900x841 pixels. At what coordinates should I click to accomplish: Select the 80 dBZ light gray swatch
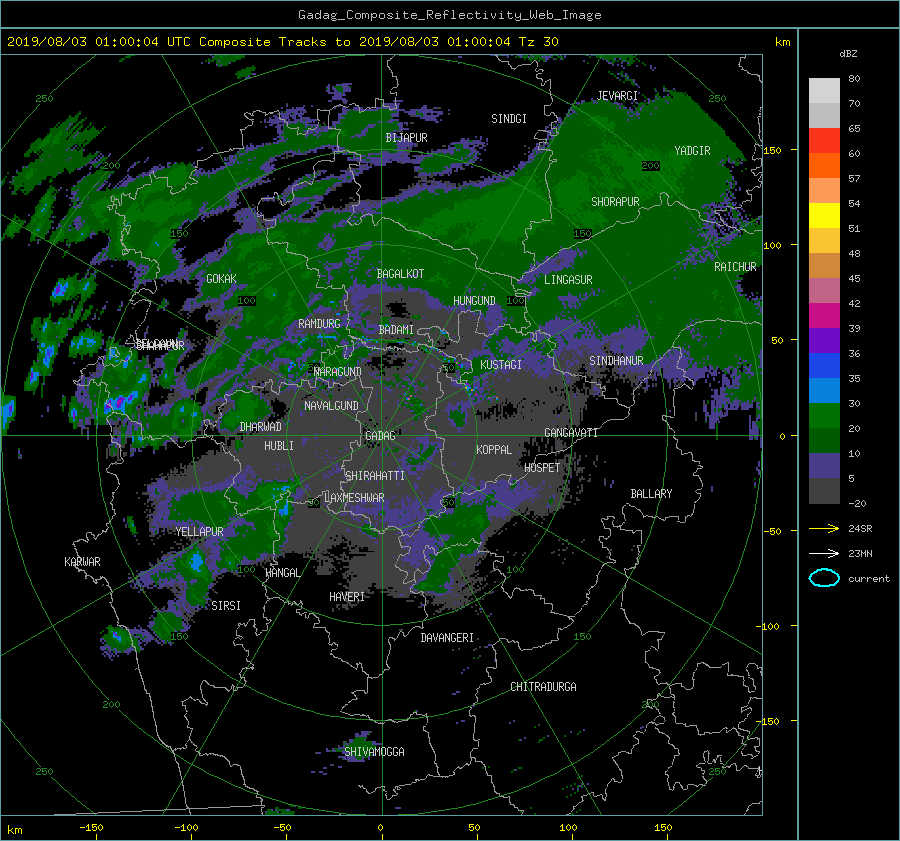click(824, 90)
